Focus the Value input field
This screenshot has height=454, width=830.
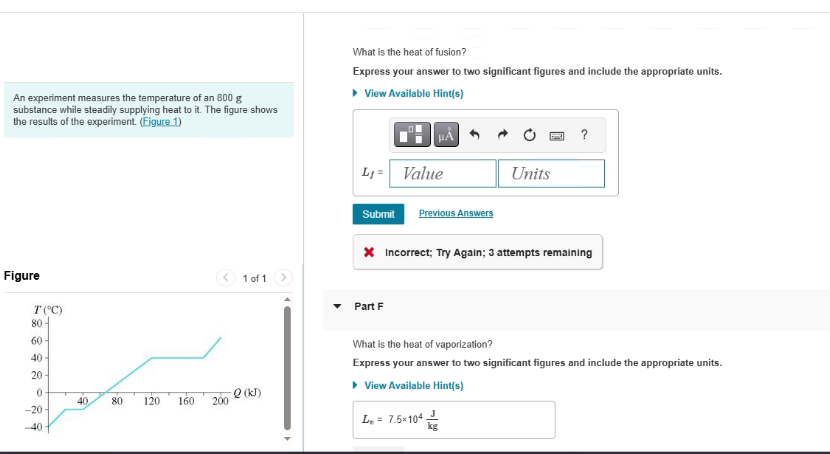pos(443,174)
